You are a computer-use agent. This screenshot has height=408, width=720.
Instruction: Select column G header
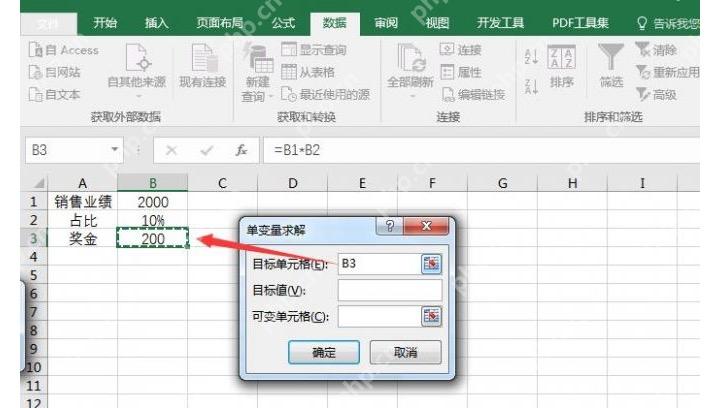tap(502, 183)
